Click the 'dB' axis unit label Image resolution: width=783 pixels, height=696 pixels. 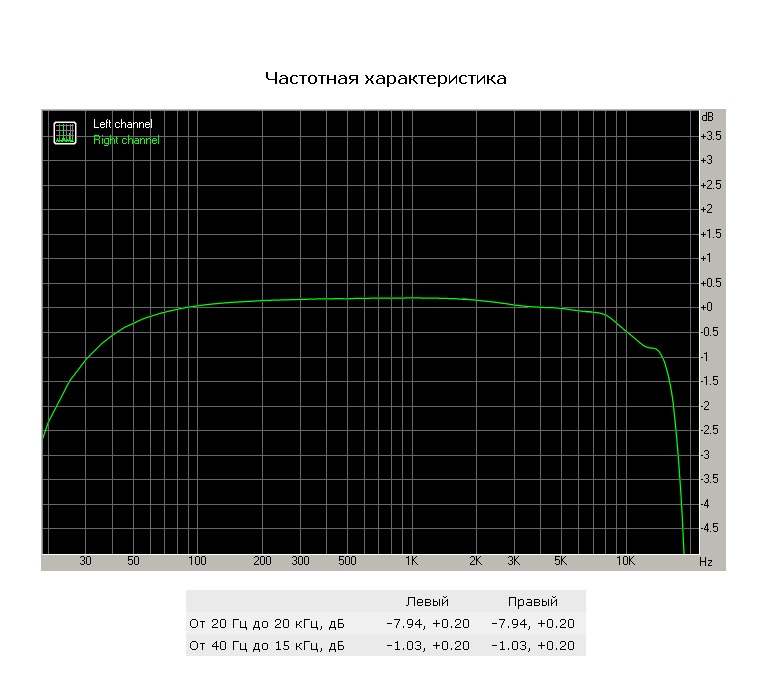click(708, 117)
